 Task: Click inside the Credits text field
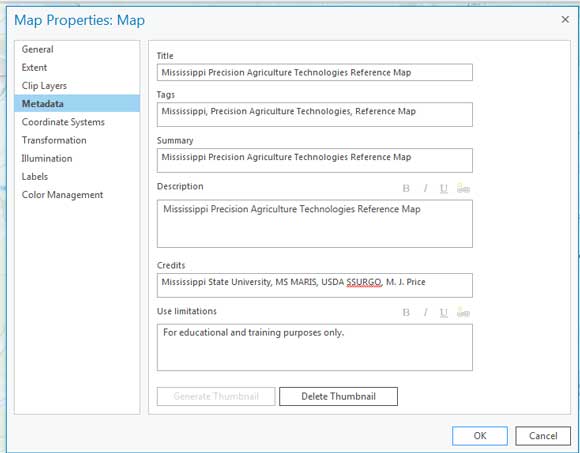click(315, 285)
